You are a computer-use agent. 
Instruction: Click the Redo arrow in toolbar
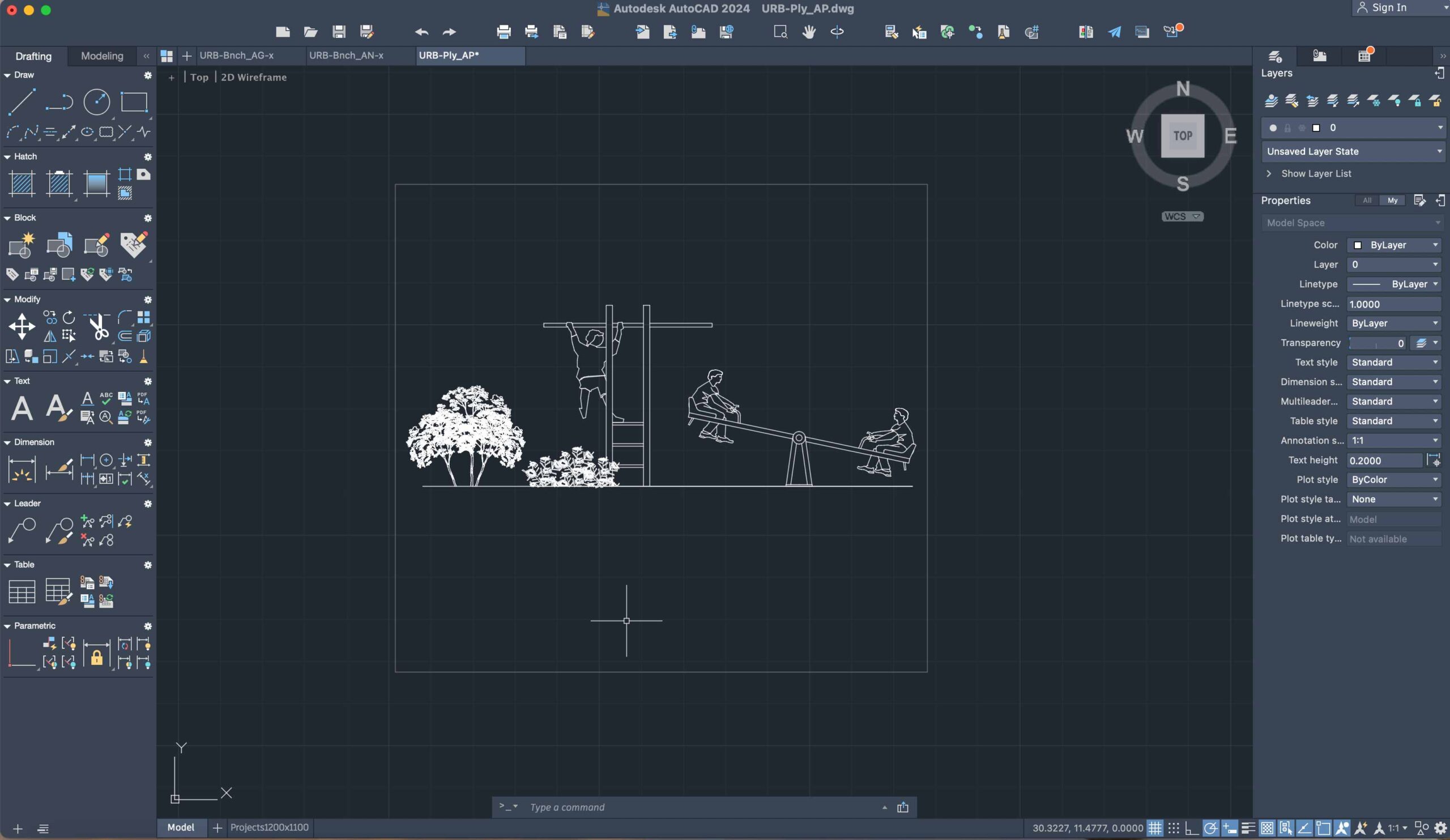point(449,32)
